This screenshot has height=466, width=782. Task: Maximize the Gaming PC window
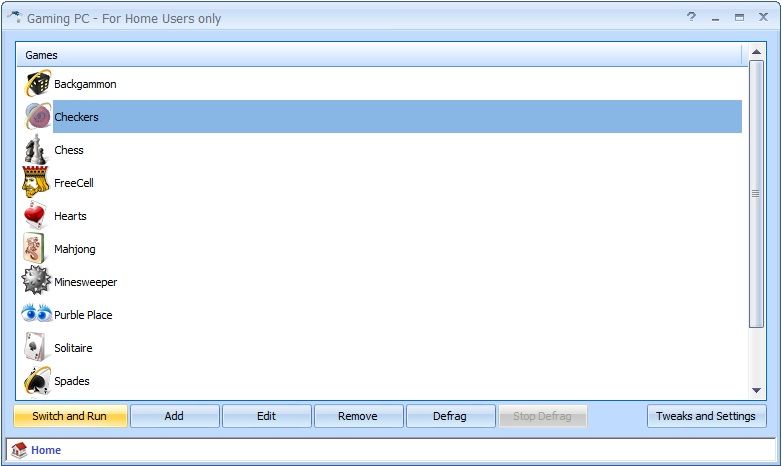[739, 17]
